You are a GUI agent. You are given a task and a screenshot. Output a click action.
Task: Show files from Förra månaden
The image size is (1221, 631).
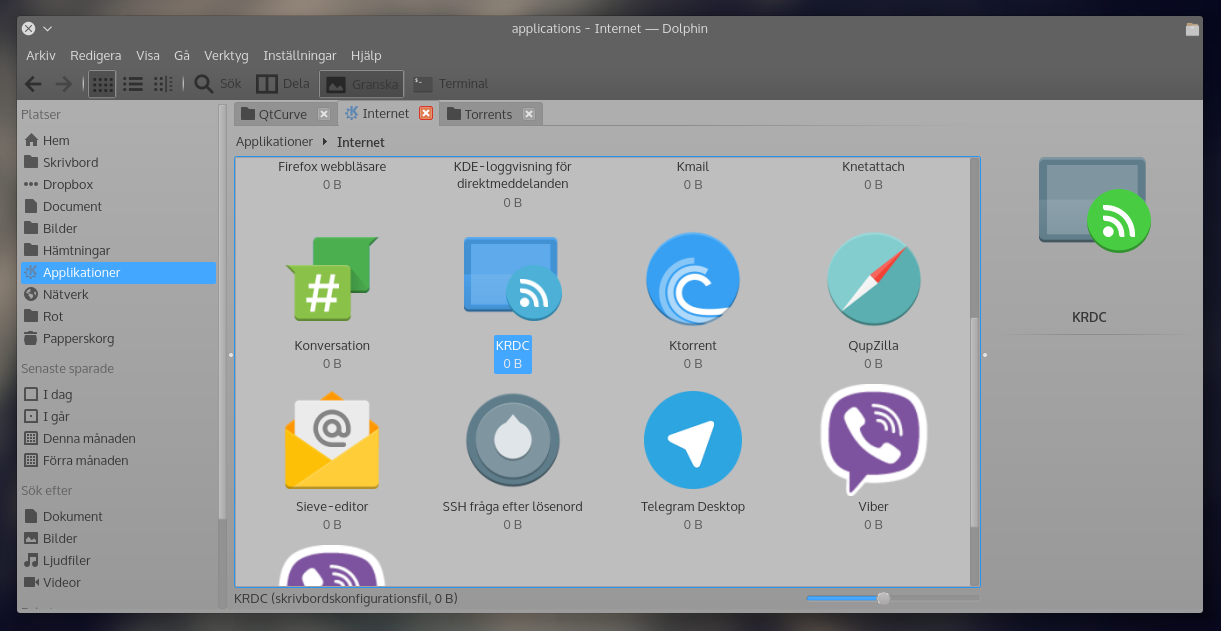click(118, 461)
